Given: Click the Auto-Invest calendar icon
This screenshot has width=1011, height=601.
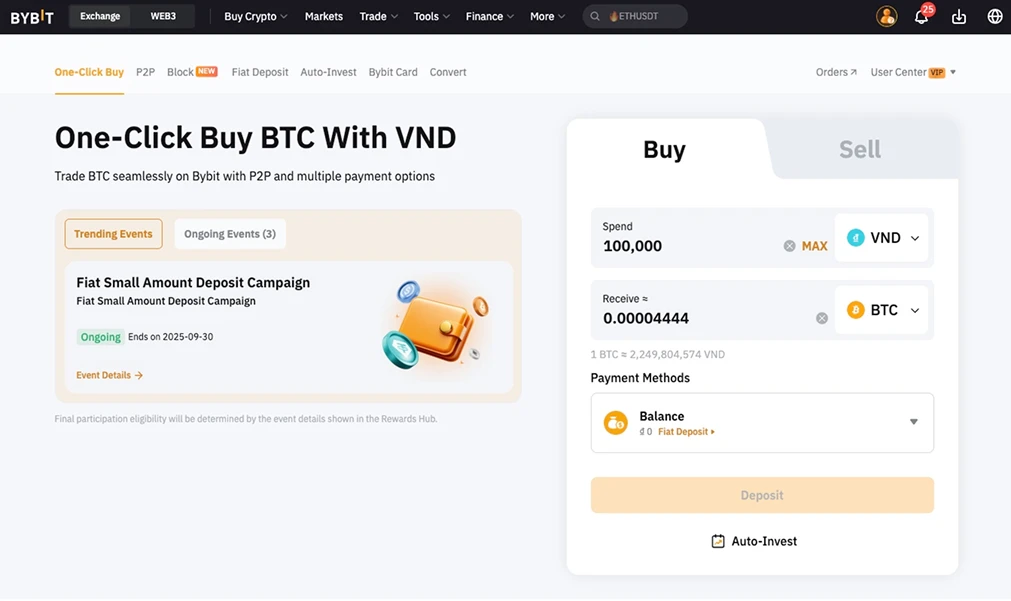Looking at the screenshot, I should [x=718, y=541].
